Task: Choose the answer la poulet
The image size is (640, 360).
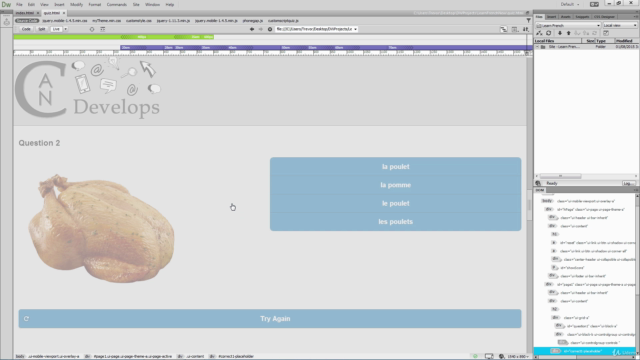Action: point(396,167)
